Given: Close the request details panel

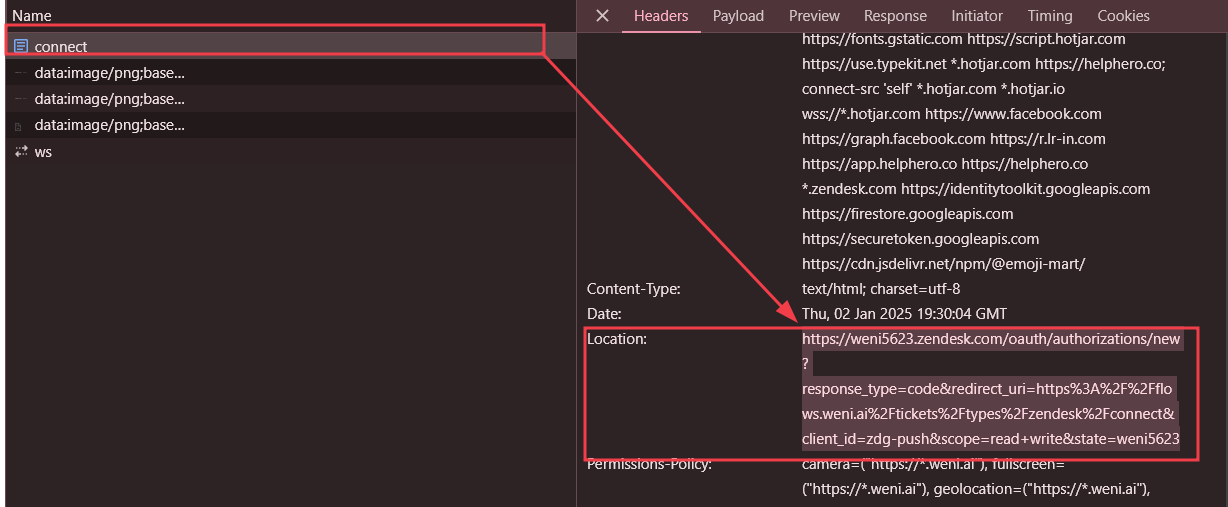Looking at the screenshot, I should 602,16.
